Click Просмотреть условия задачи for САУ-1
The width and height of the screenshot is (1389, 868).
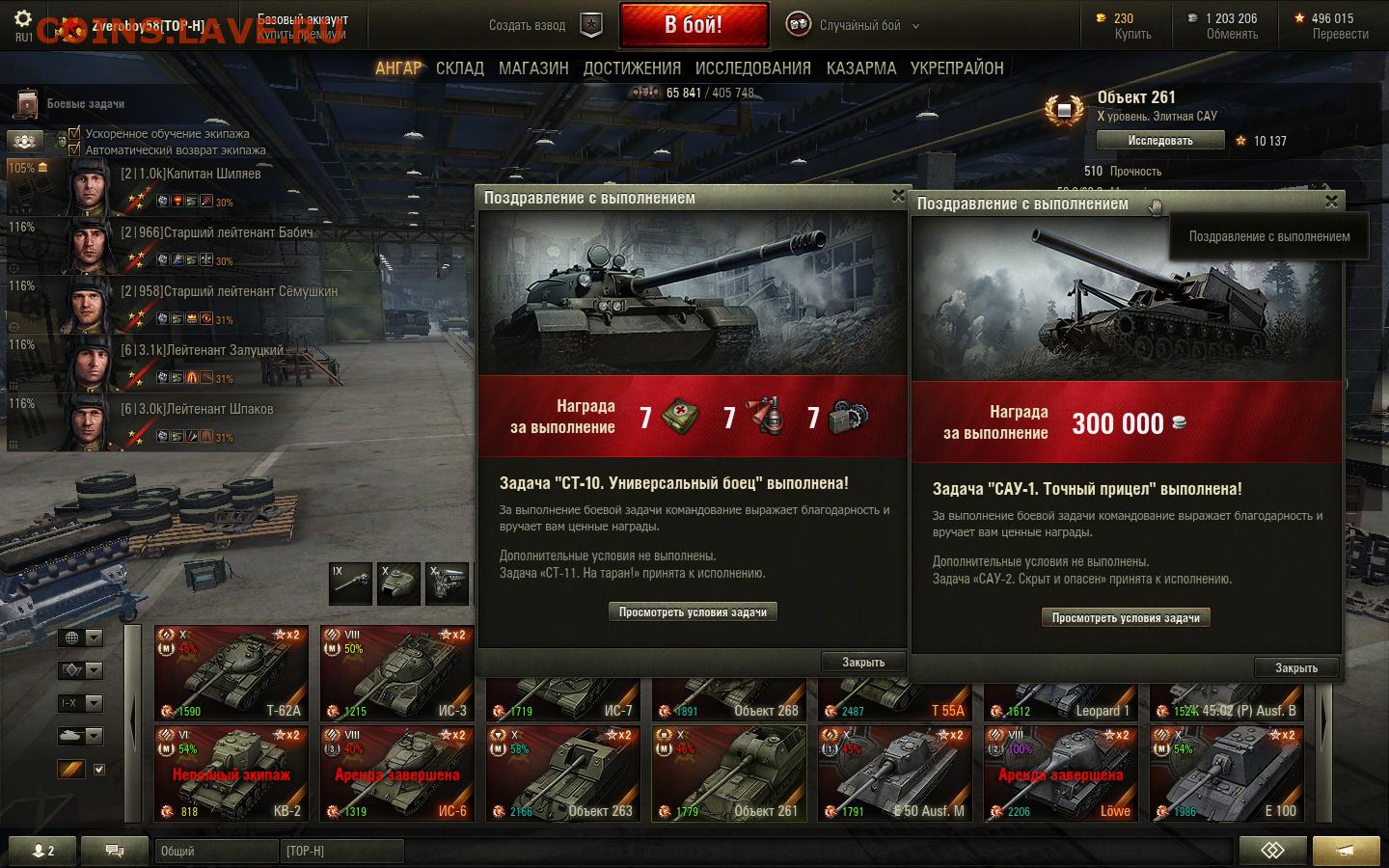point(1126,617)
